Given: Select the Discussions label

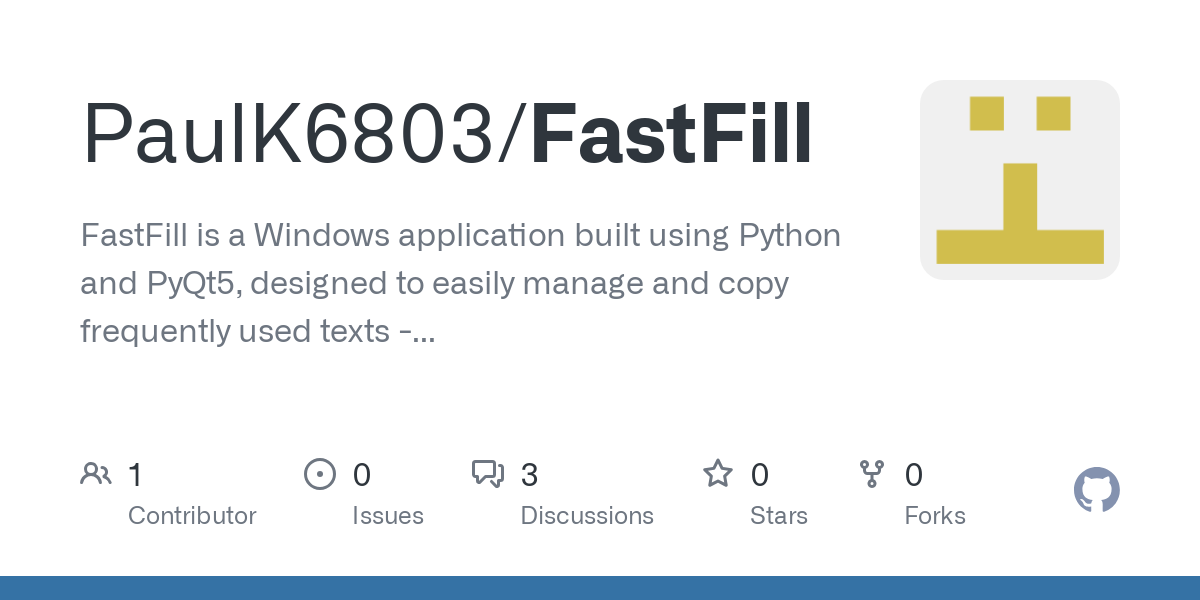Looking at the screenshot, I should point(587,516).
